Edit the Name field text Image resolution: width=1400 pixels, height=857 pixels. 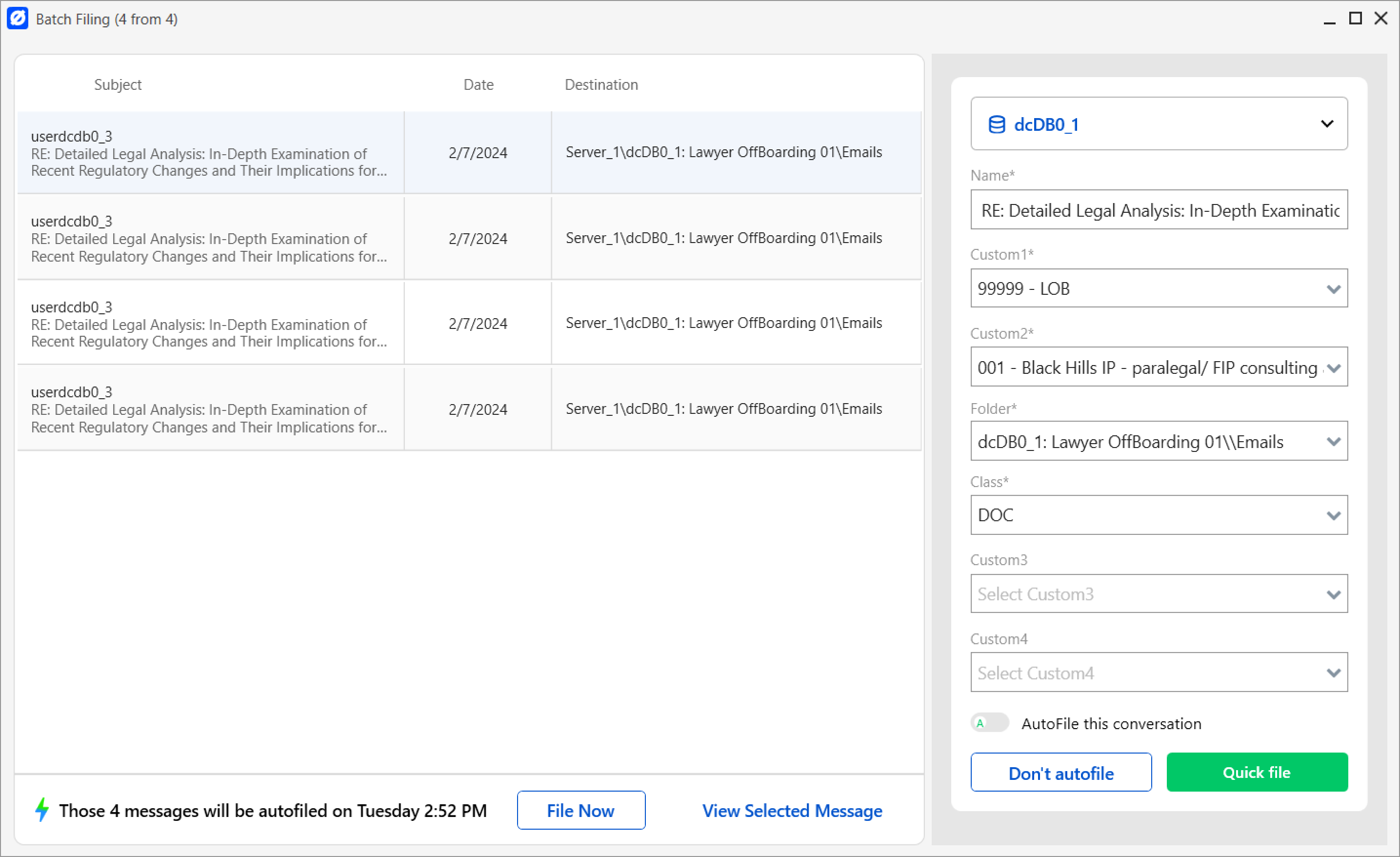1159,210
